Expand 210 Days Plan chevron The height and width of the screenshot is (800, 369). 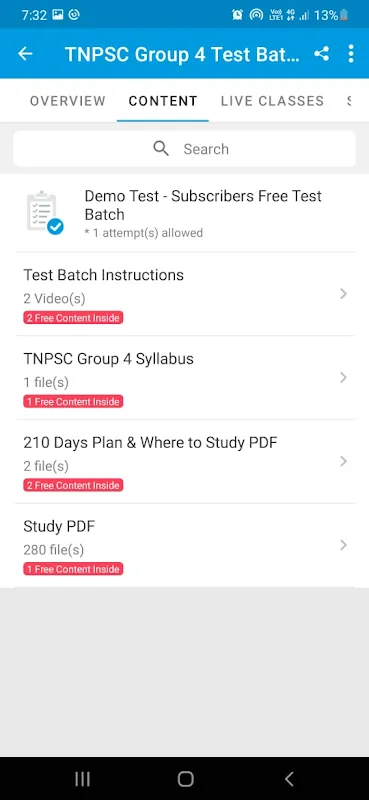pos(343,461)
